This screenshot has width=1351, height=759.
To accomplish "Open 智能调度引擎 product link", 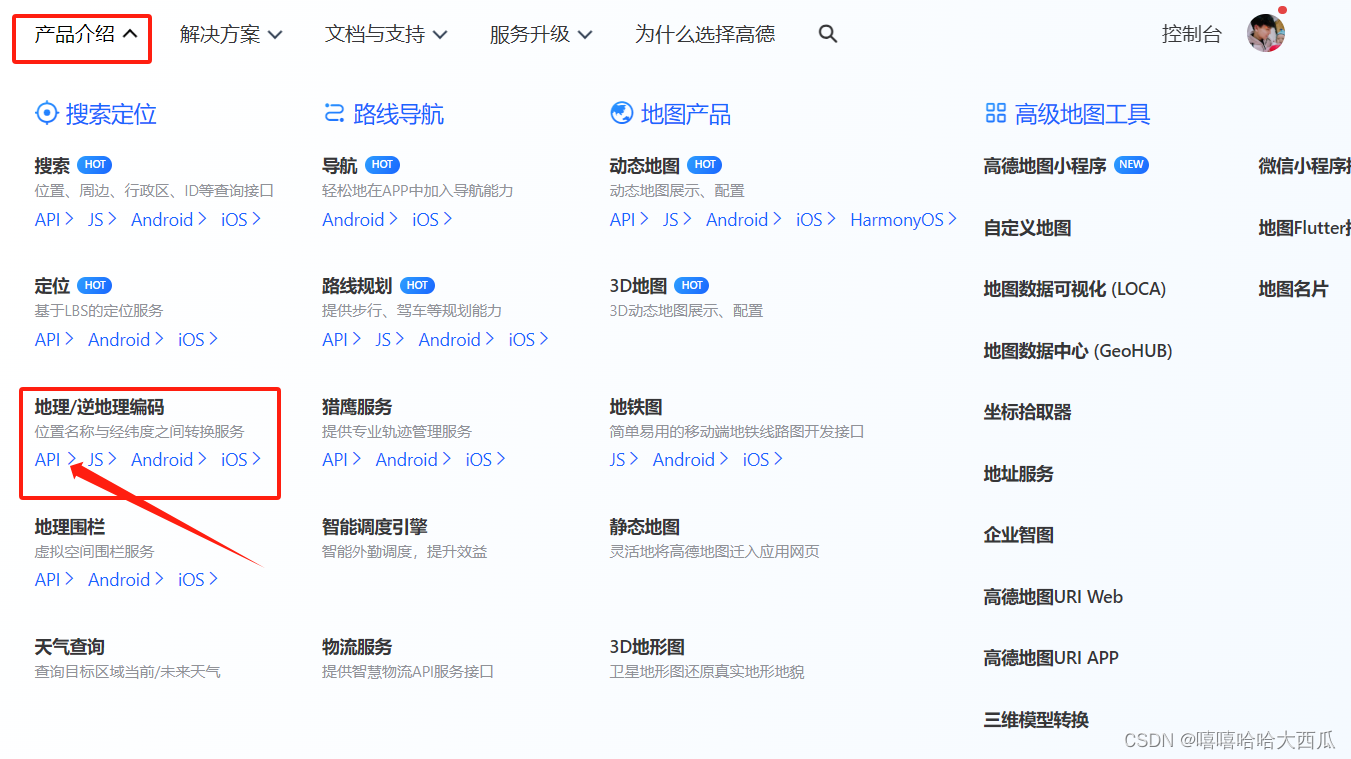I will point(374,527).
